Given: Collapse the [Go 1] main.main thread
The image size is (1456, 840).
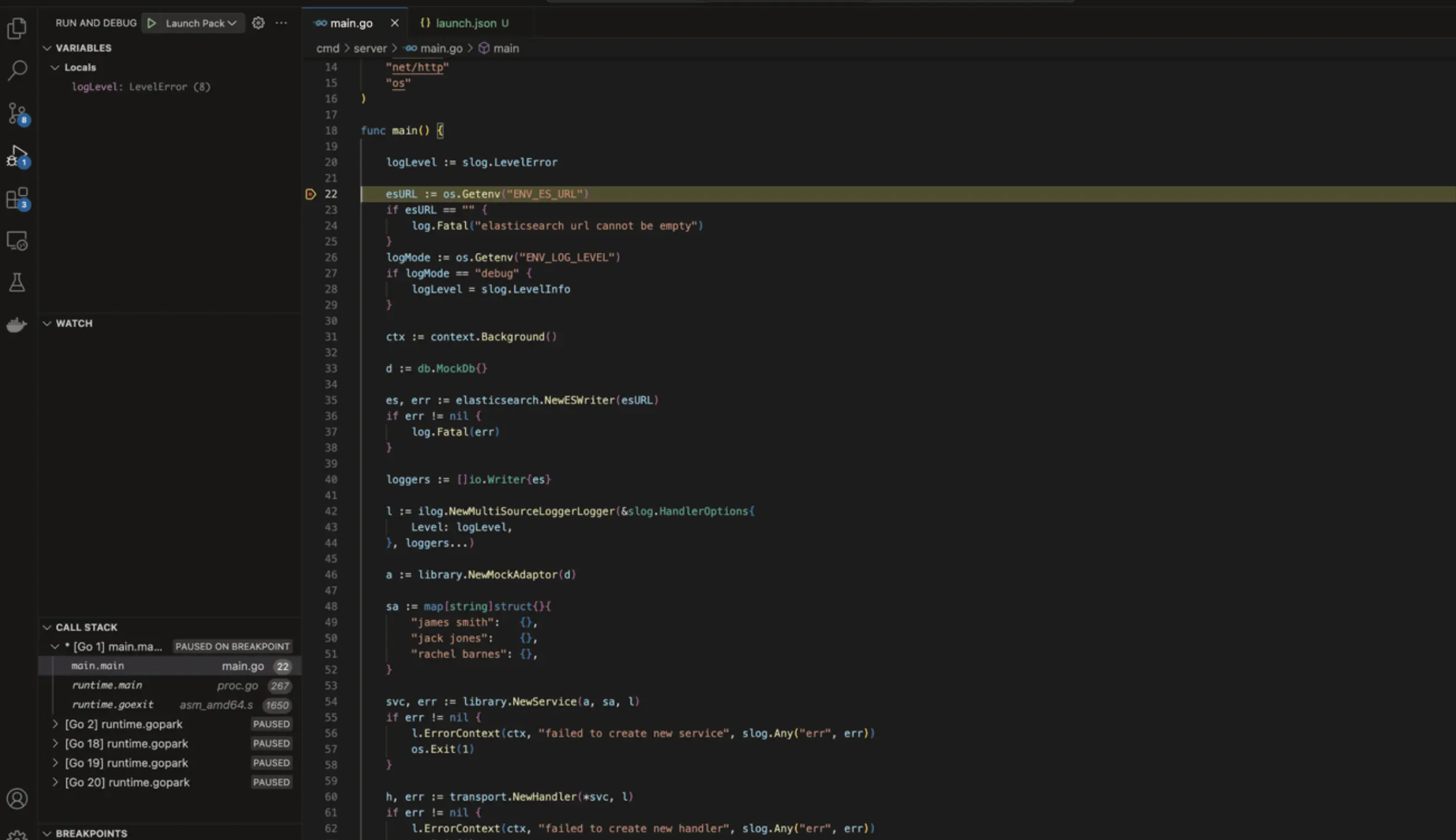Looking at the screenshot, I should click(55, 646).
